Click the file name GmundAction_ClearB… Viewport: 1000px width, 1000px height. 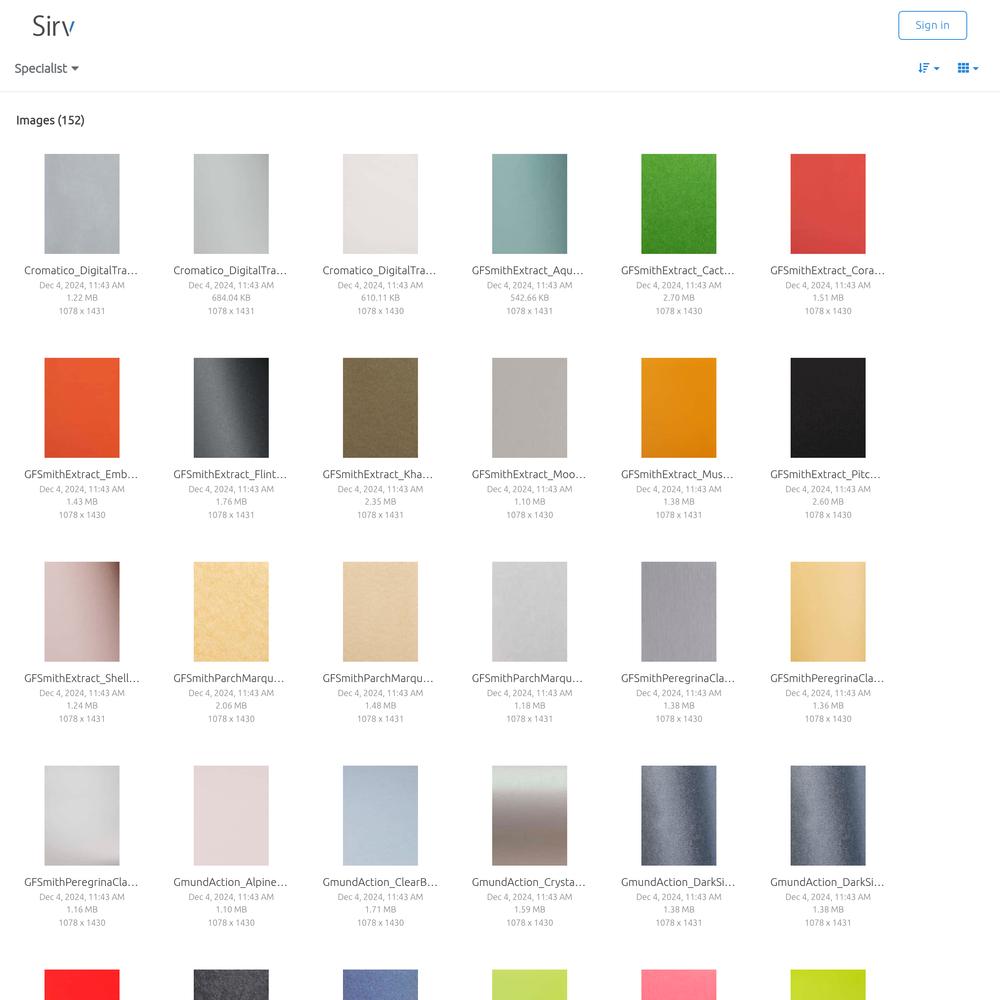(380, 883)
